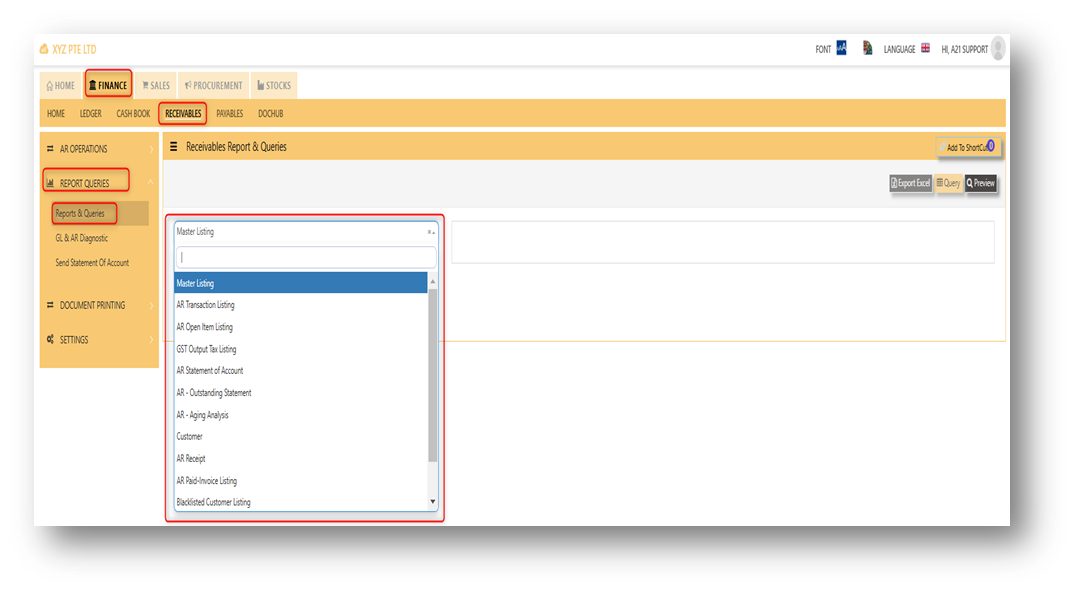Open the DOCHUB submenu
The image size is (1076, 592).
270,114
